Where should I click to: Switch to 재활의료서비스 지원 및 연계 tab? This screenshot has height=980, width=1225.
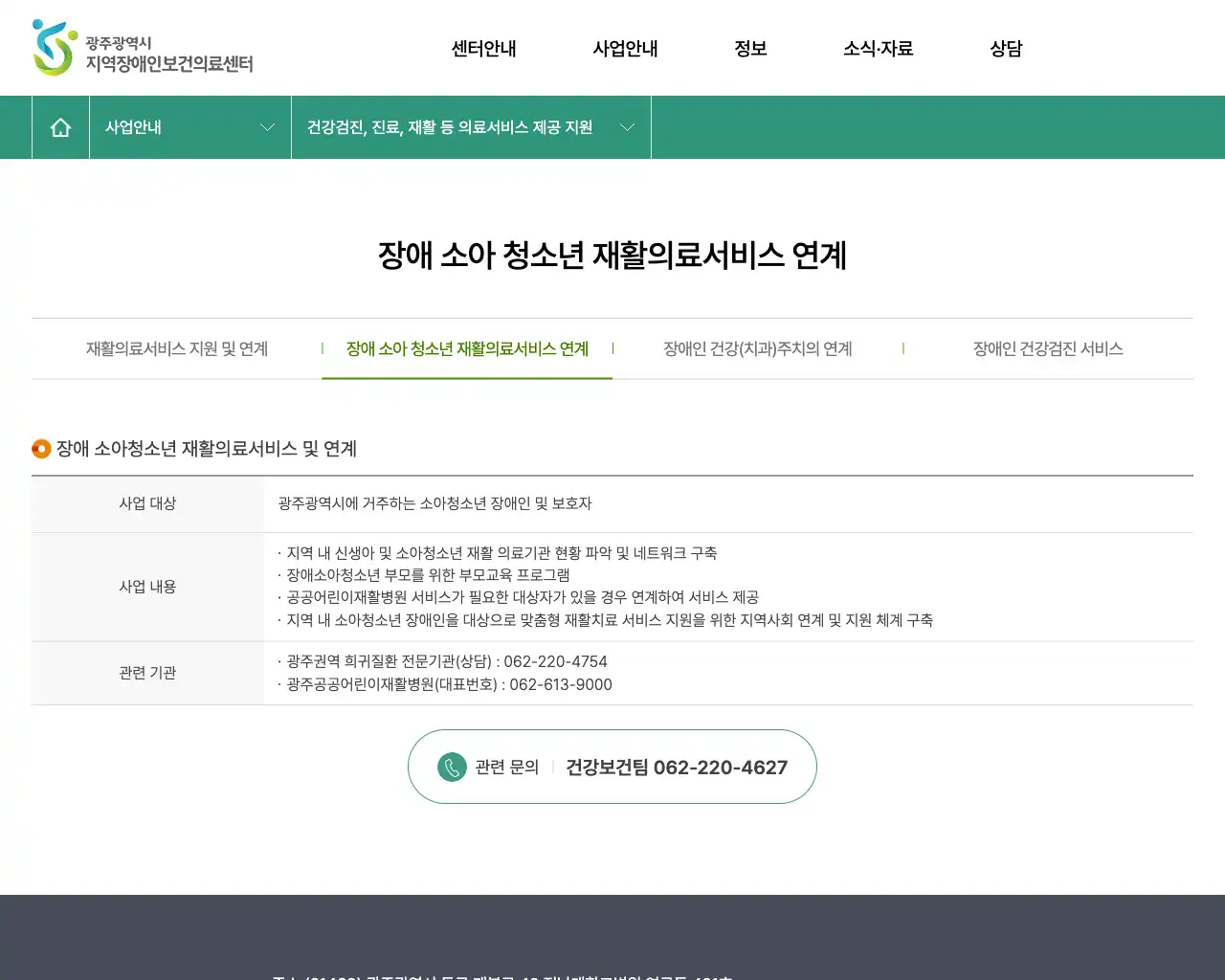[177, 349]
